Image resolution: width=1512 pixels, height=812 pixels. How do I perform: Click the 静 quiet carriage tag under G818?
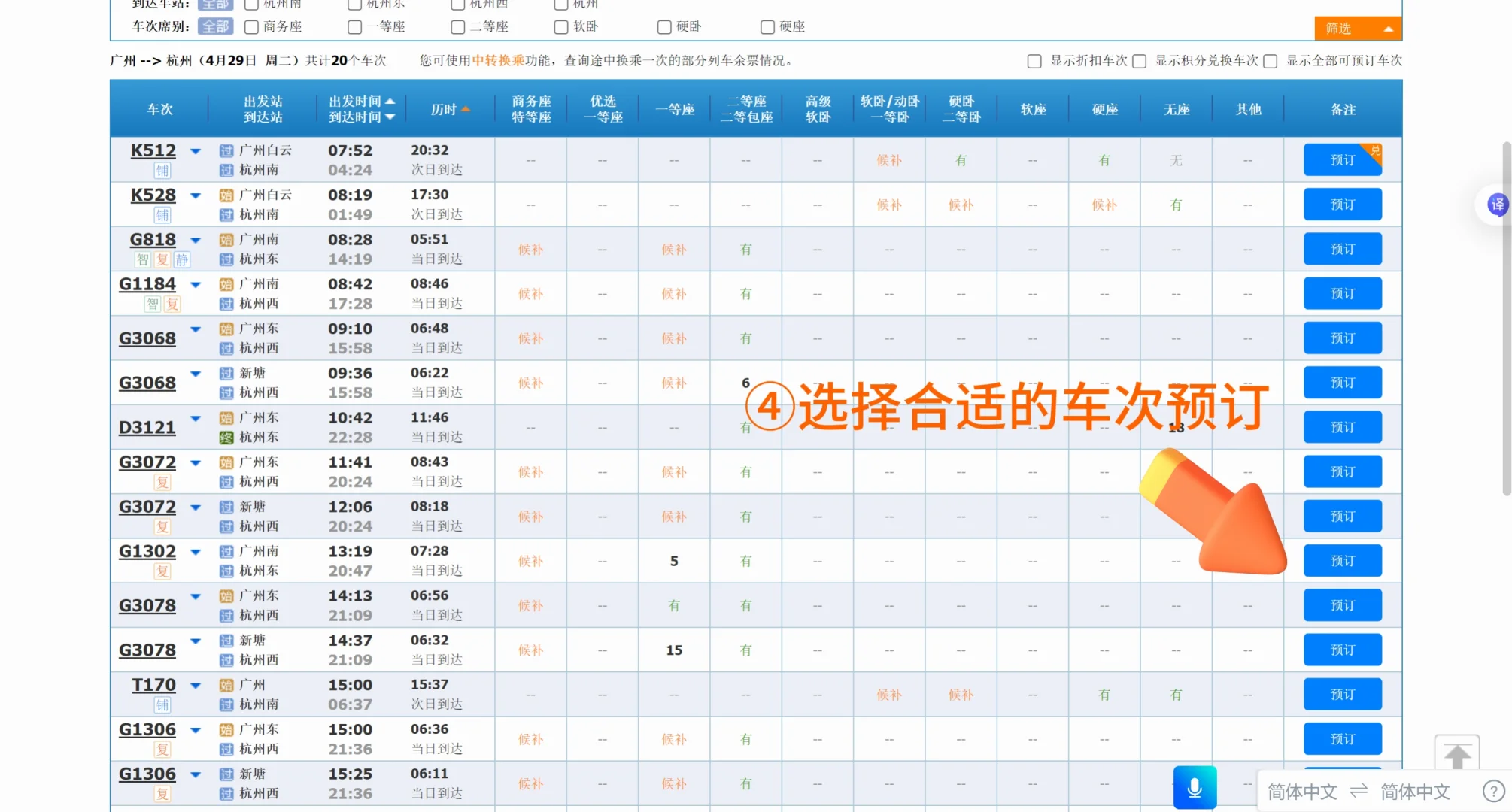tap(181, 259)
